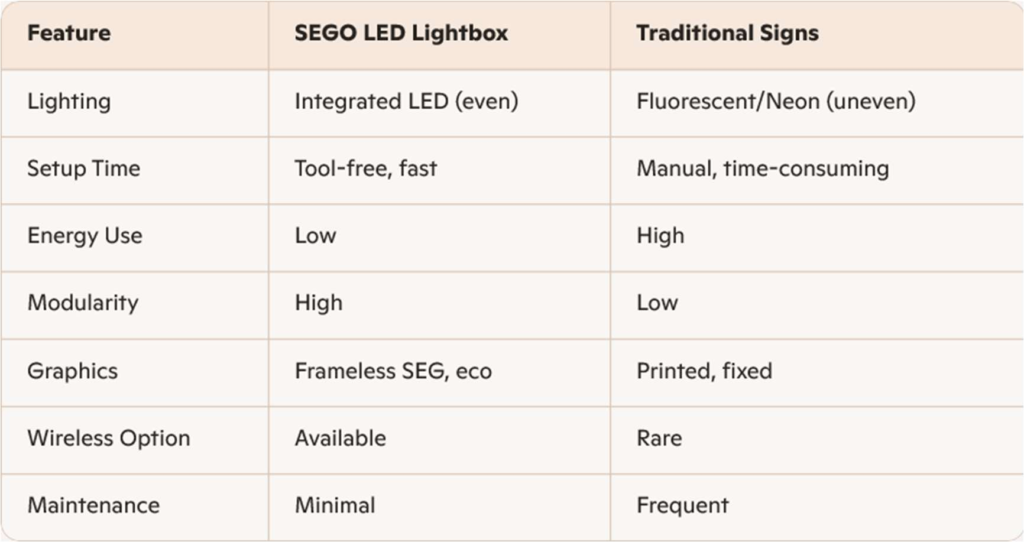Select the Energy Use row label
Screen dimensions: 1024x542
pyautogui.click(x=84, y=236)
